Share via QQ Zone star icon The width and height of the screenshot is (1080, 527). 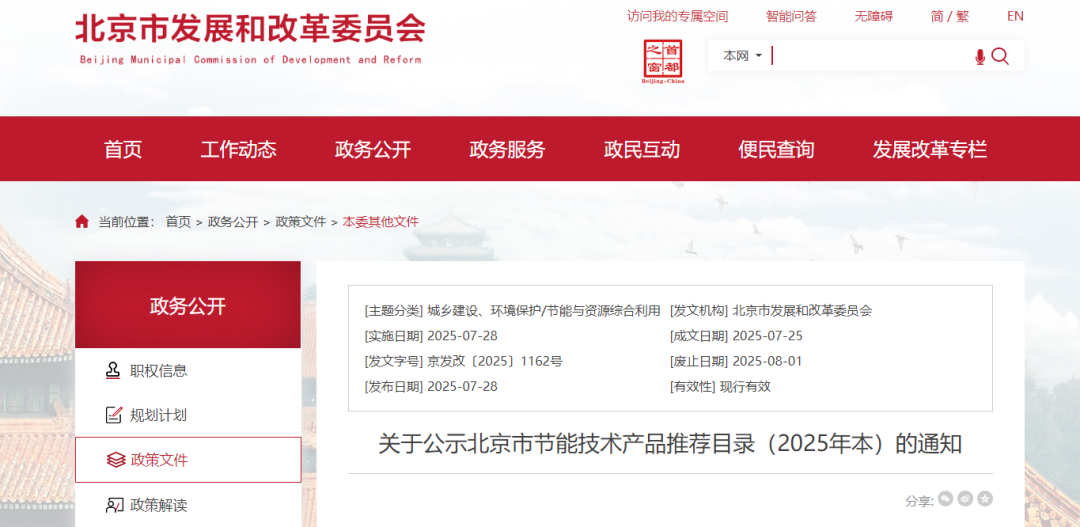tap(985, 498)
